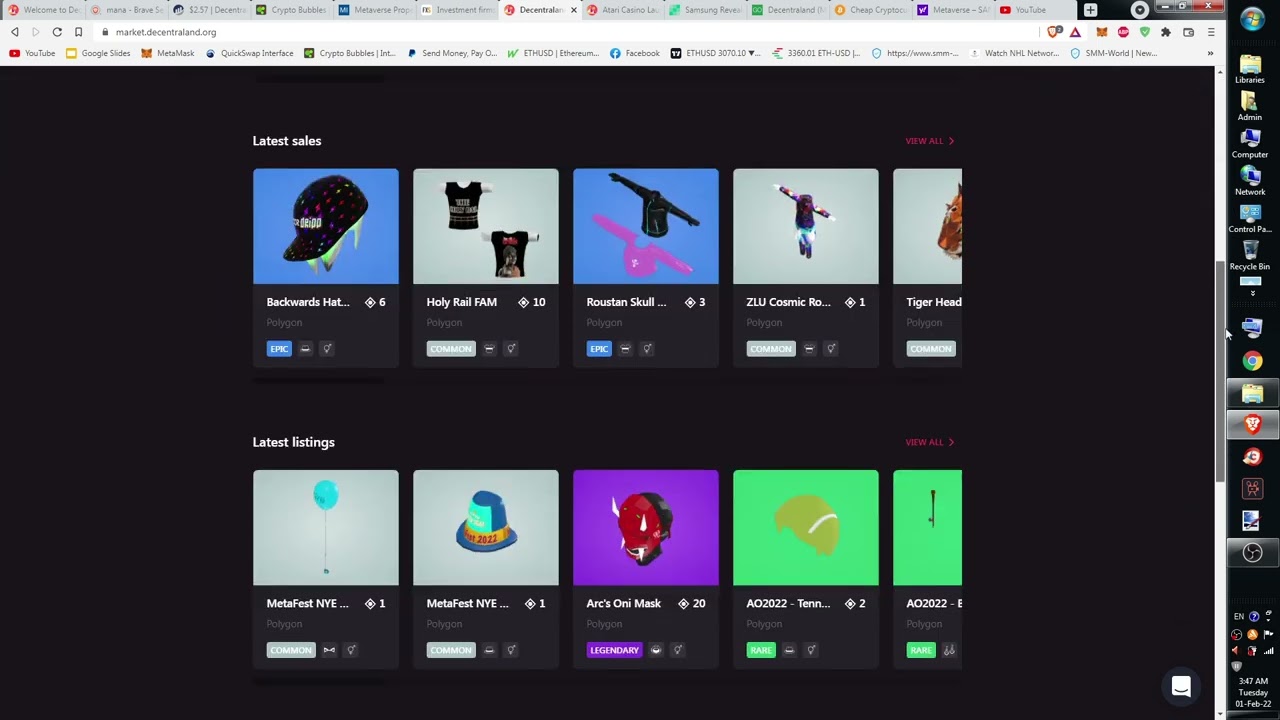Click Arc's Oni Mask title text
The height and width of the screenshot is (720, 1280).
(623, 603)
